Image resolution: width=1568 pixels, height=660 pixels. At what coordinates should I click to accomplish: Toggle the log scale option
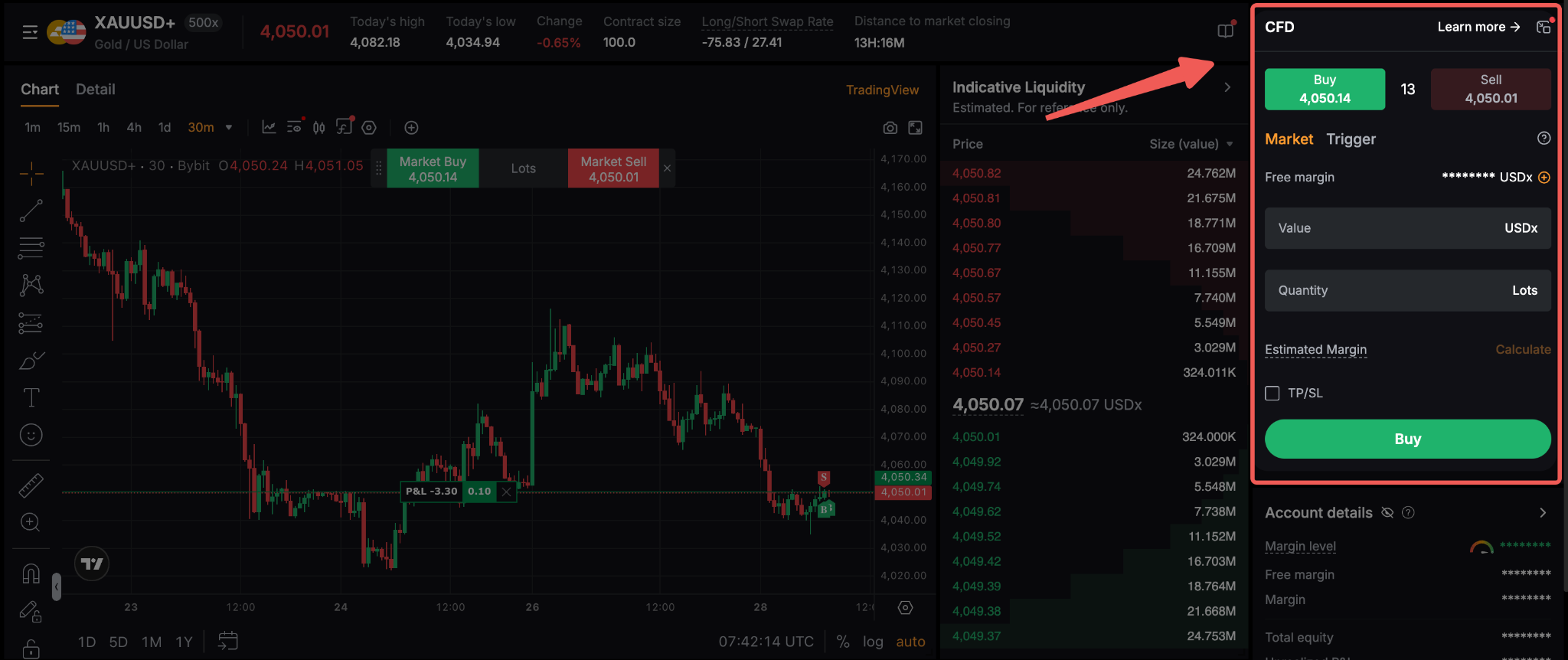pos(873,642)
